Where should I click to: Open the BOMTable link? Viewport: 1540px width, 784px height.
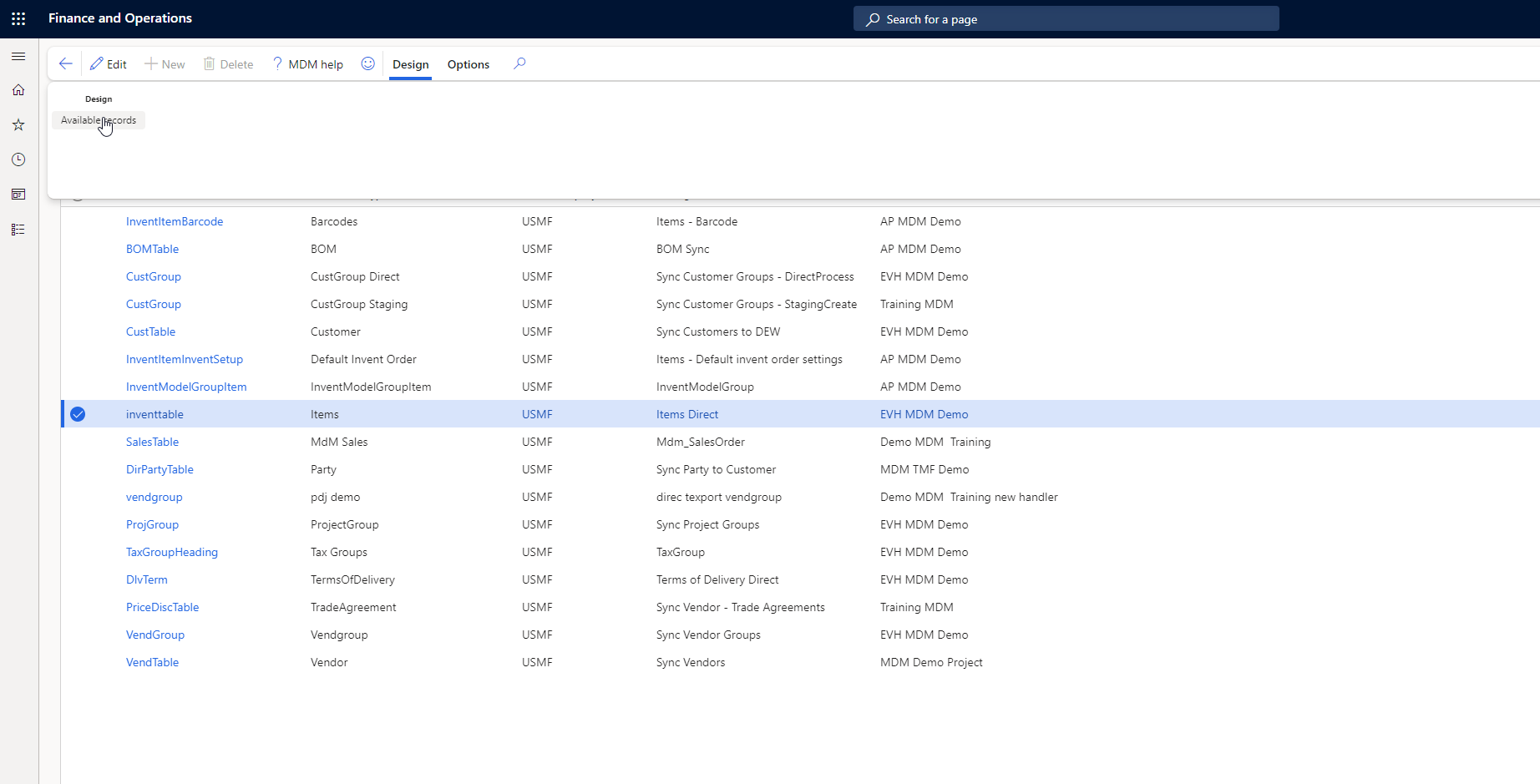click(x=153, y=249)
